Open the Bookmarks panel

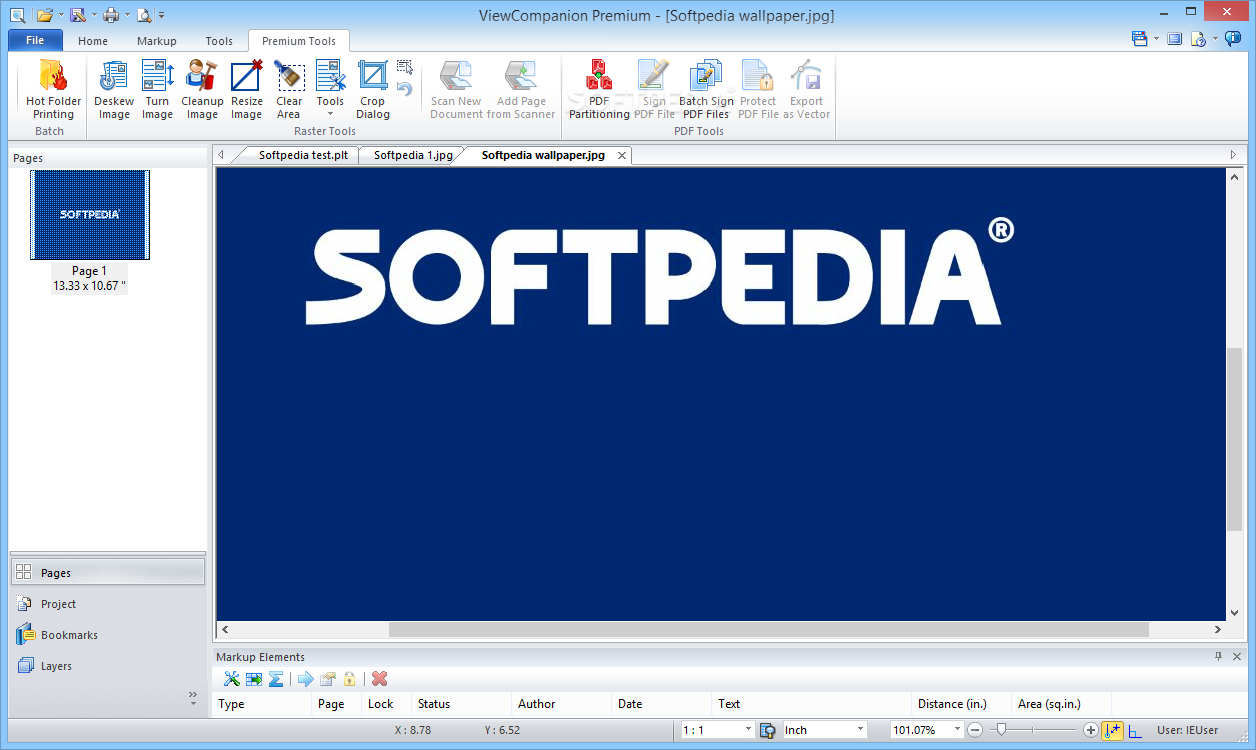tap(107, 635)
